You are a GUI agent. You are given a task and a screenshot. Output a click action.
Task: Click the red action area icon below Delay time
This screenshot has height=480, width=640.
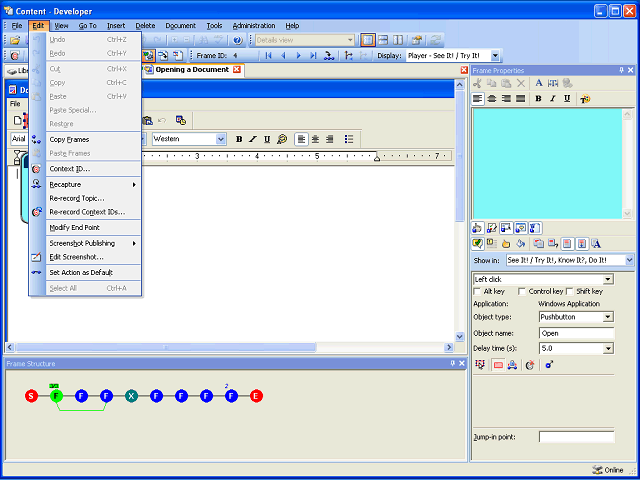coord(498,365)
